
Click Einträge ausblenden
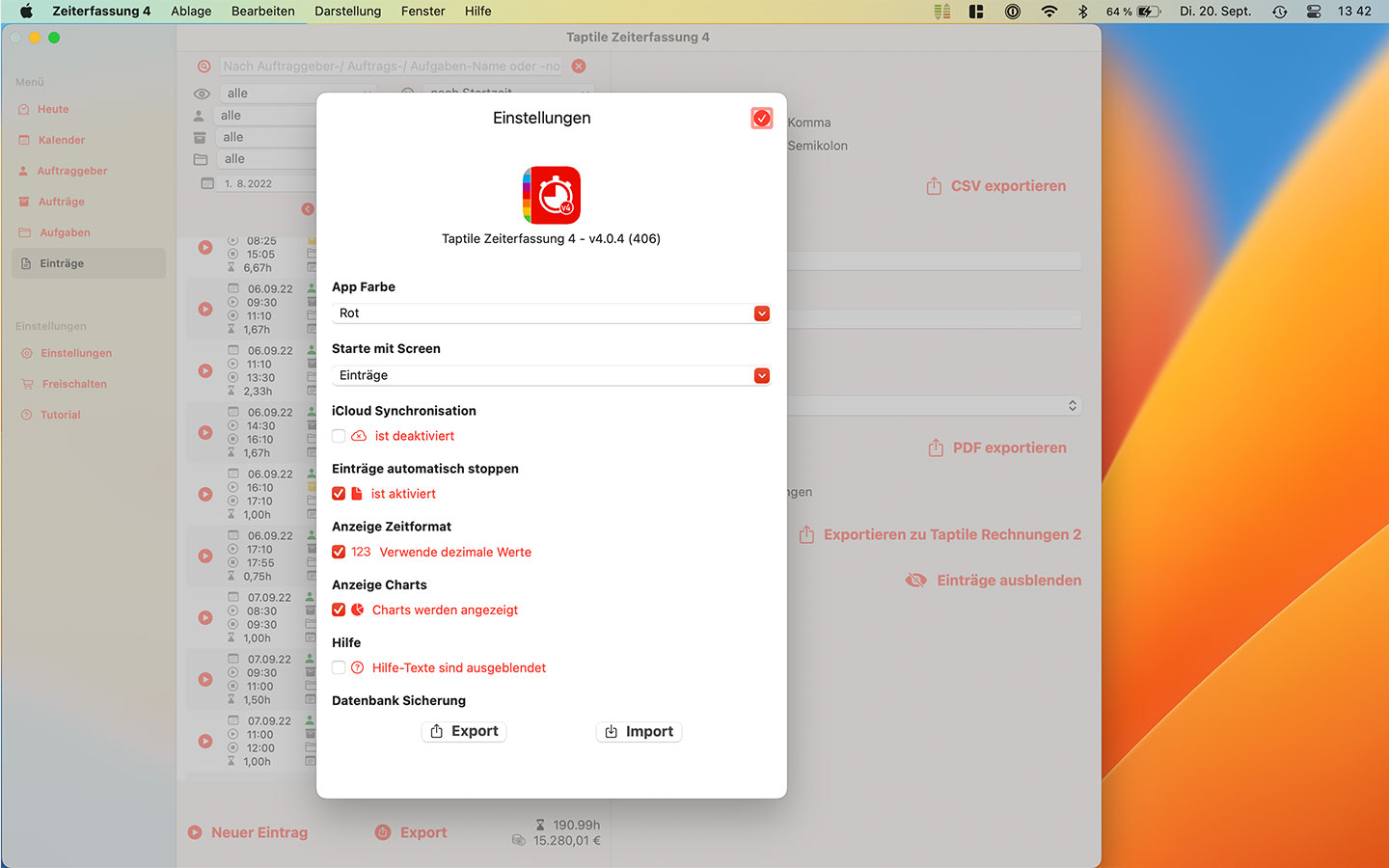pos(994,580)
